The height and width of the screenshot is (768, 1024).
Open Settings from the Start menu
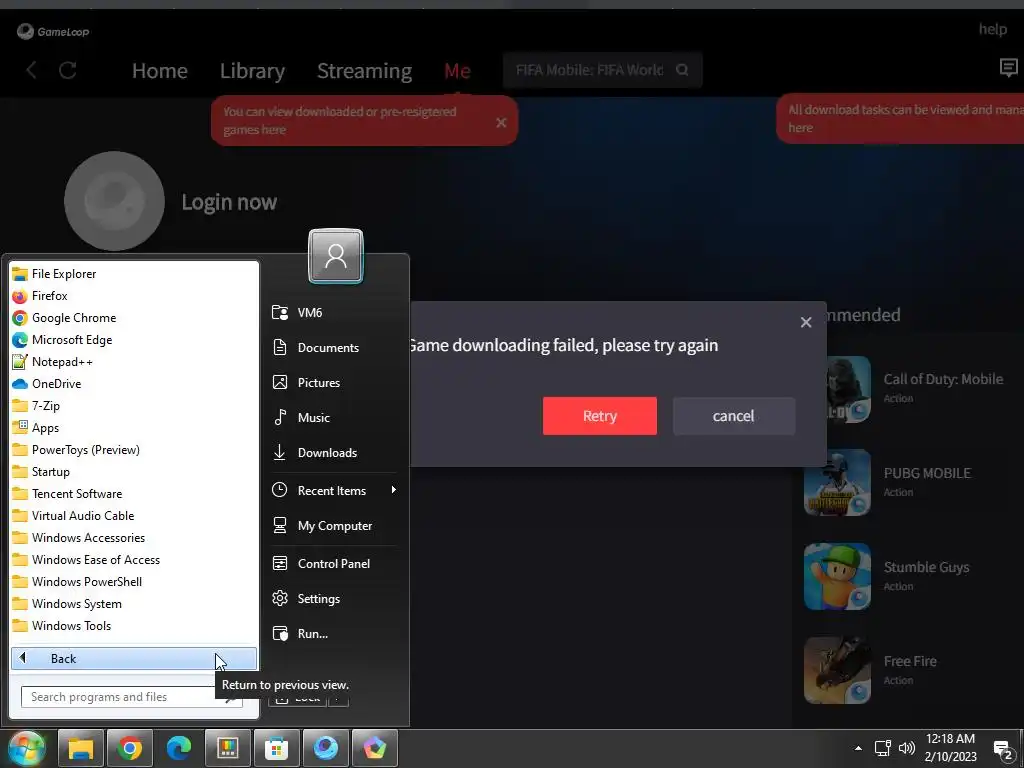[x=333, y=599]
